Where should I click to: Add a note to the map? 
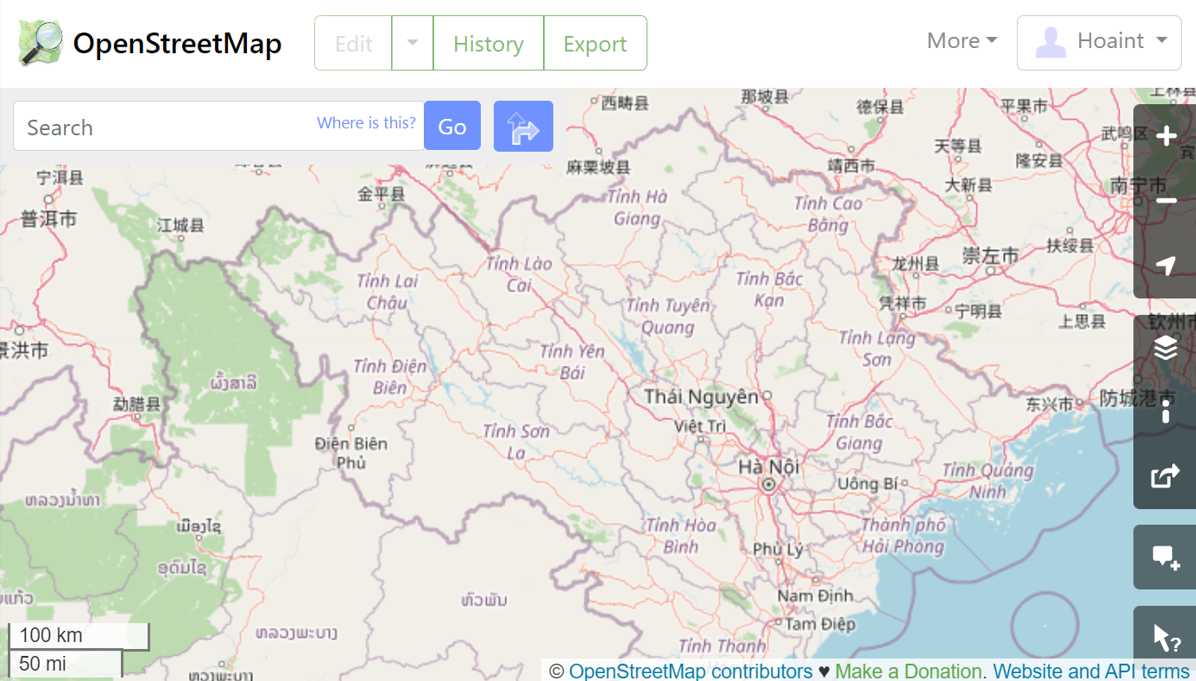(x=1165, y=557)
